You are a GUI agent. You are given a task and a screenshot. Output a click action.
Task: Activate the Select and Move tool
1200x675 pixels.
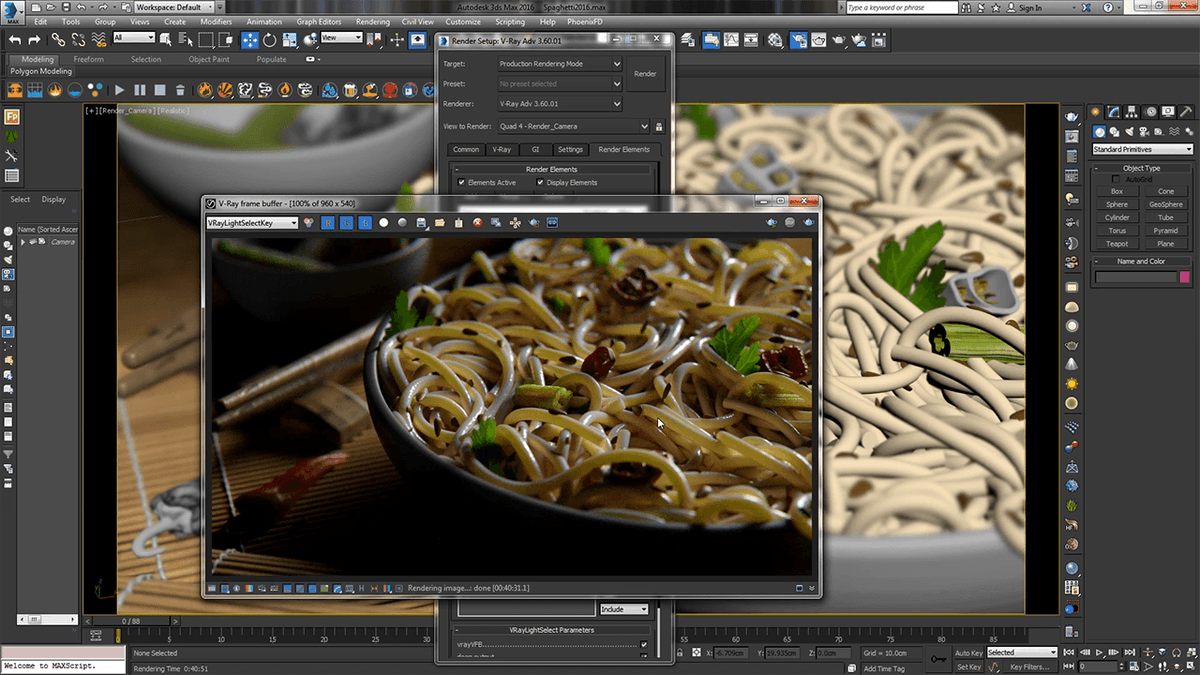250,39
